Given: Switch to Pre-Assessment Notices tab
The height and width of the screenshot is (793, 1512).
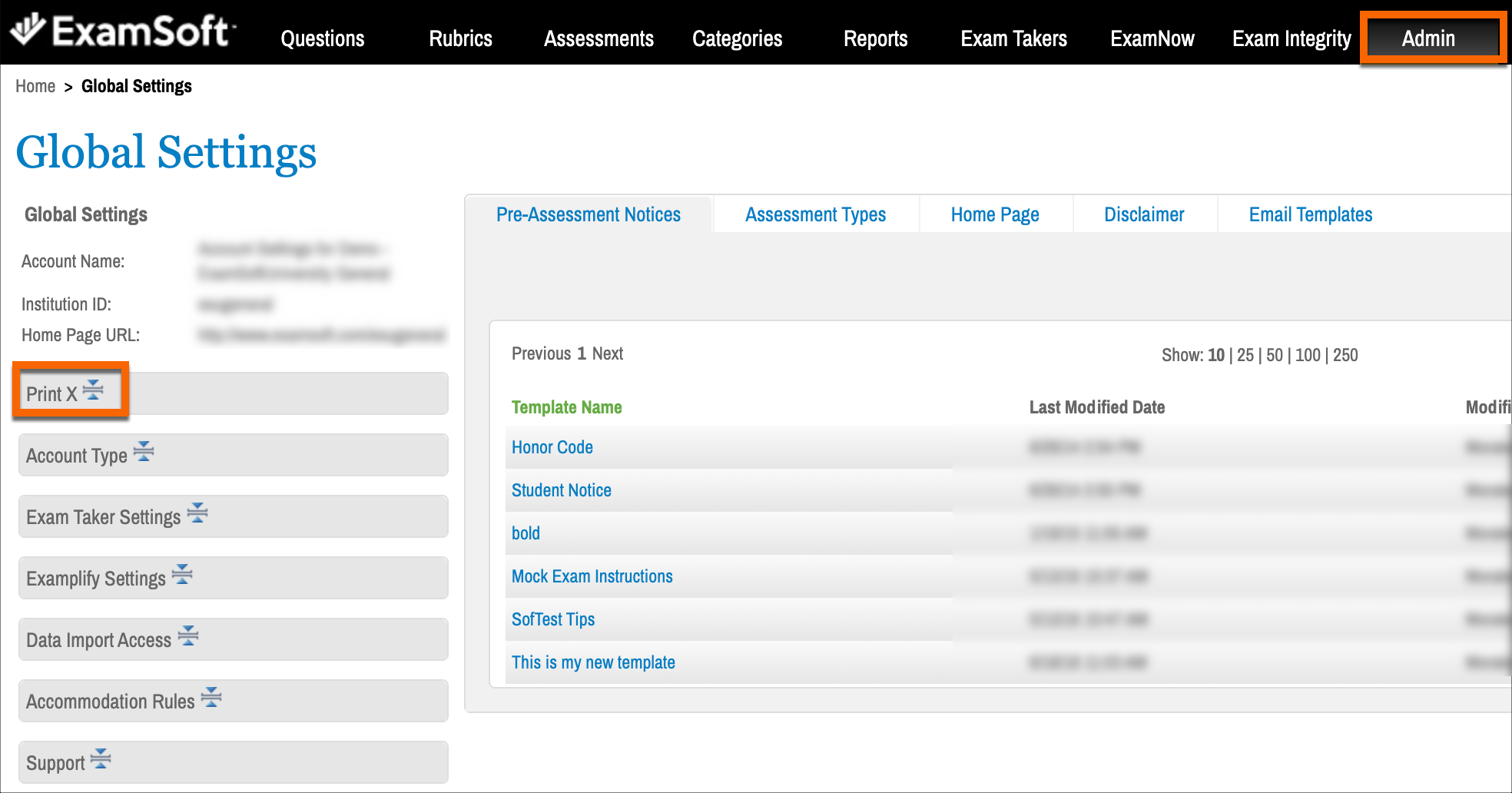Looking at the screenshot, I should click(x=589, y=214).
